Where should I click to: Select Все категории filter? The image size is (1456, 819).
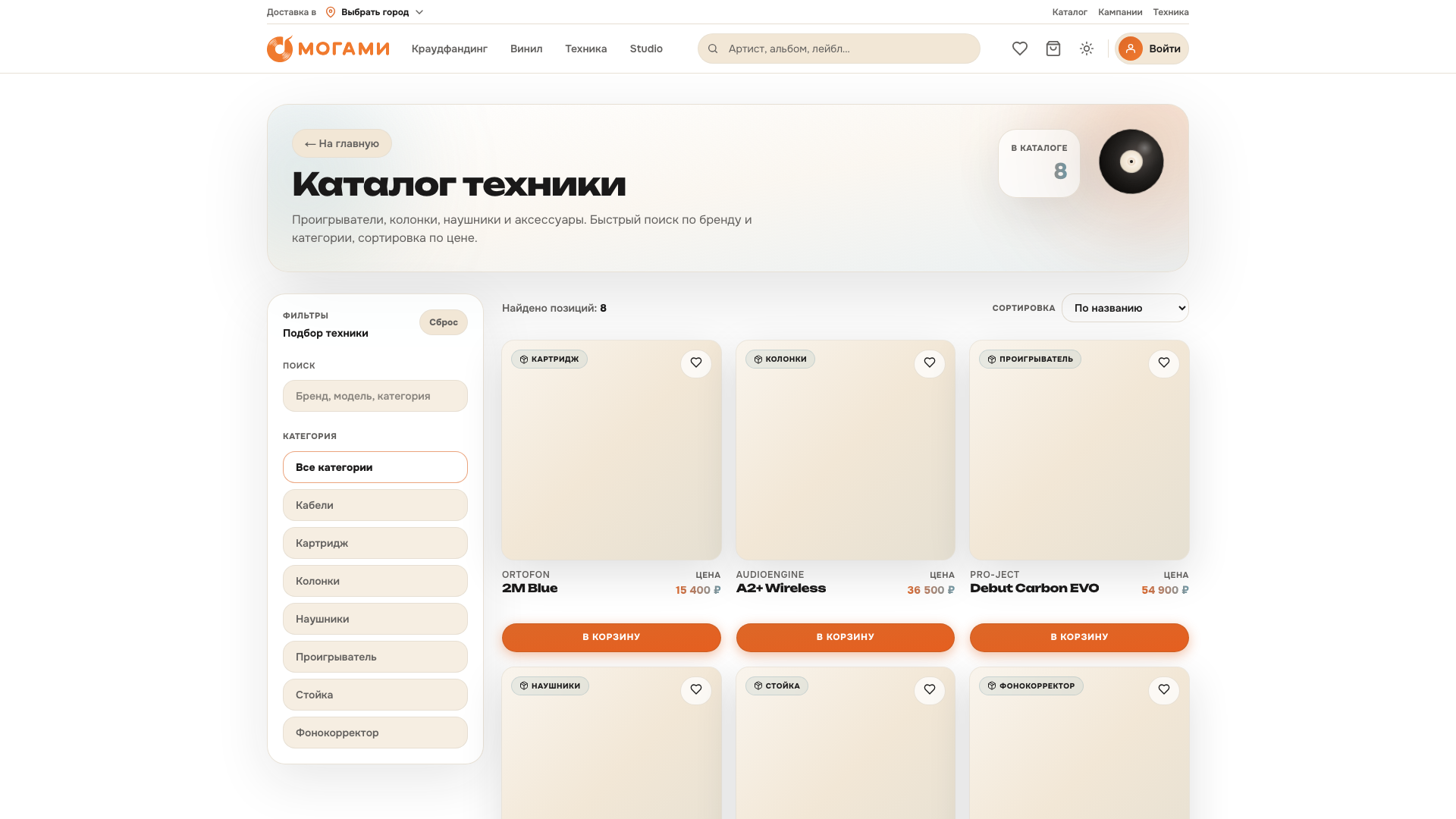(375, 467)
